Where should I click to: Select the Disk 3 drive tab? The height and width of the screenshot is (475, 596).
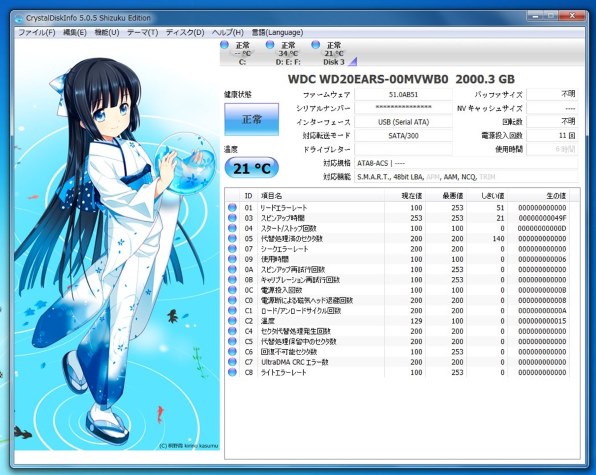tap(334, 53)
